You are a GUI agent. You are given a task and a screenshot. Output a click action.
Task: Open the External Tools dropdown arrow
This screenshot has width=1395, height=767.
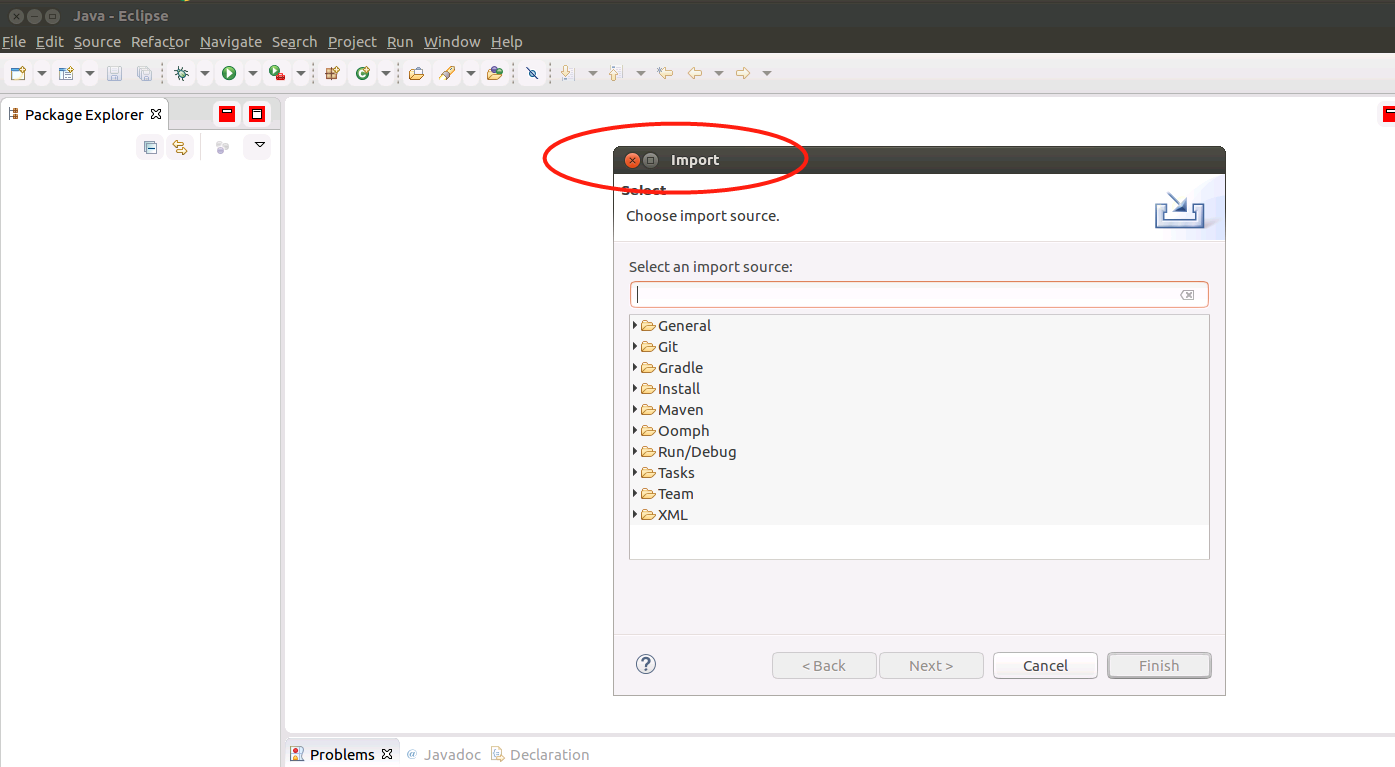point(301,73)
